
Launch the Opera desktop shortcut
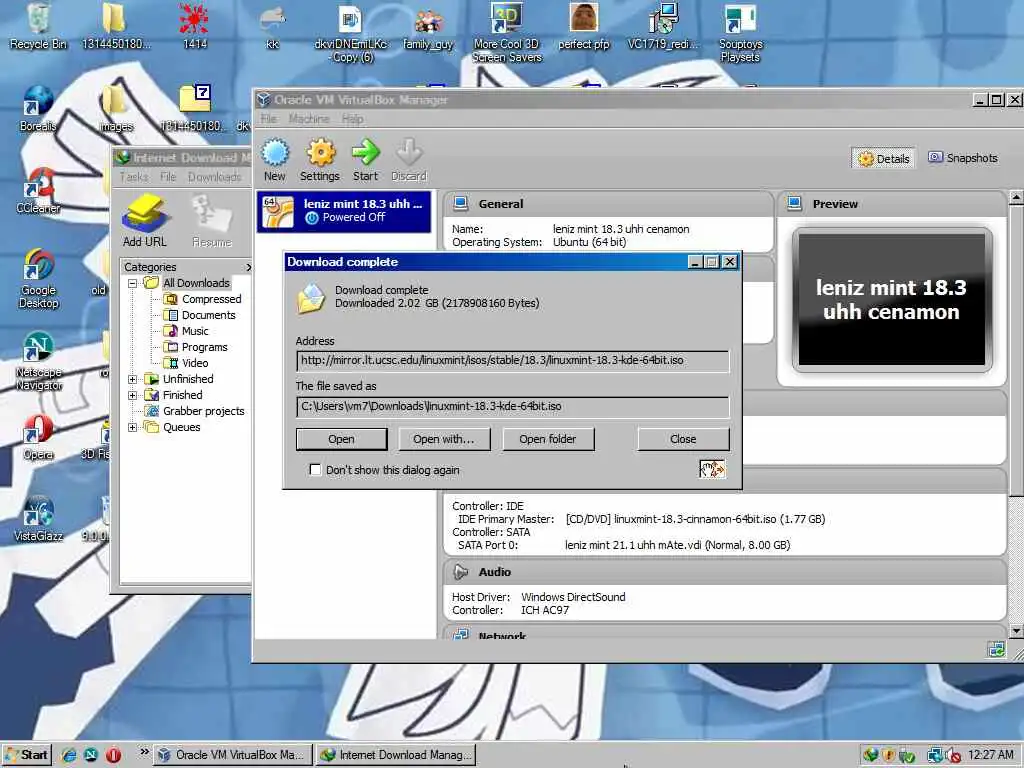click(39, 437)
